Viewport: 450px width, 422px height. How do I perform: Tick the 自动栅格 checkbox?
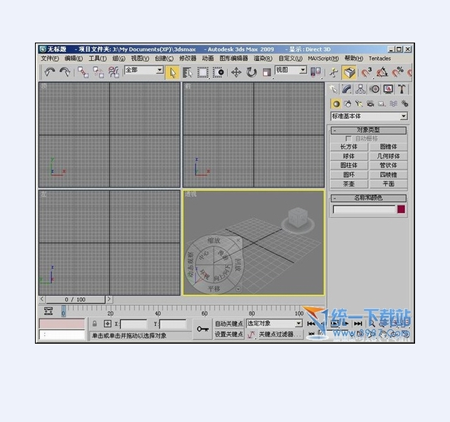click(x=348, y=138)
